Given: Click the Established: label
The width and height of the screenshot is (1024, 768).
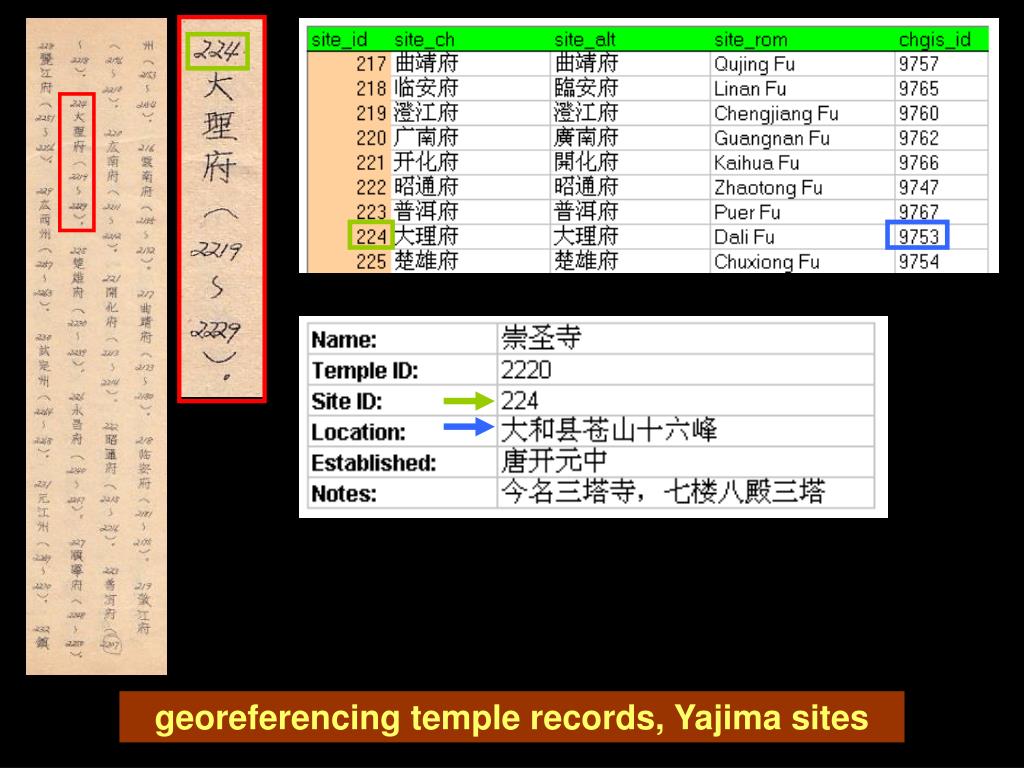Looking at the screenshot, I should pyautogui.click(x=374, y=462).
